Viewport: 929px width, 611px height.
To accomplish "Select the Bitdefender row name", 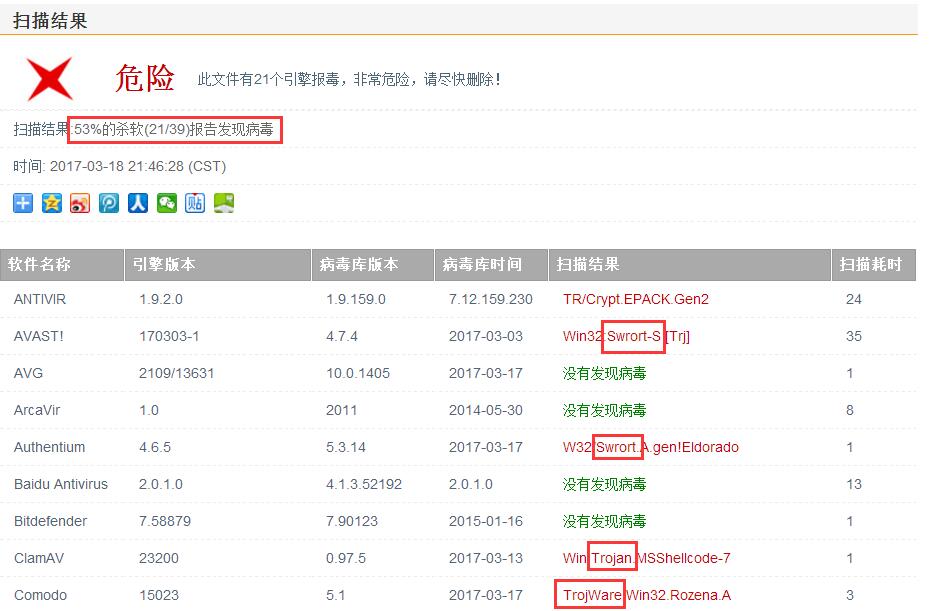I will (x=50, y=522).
